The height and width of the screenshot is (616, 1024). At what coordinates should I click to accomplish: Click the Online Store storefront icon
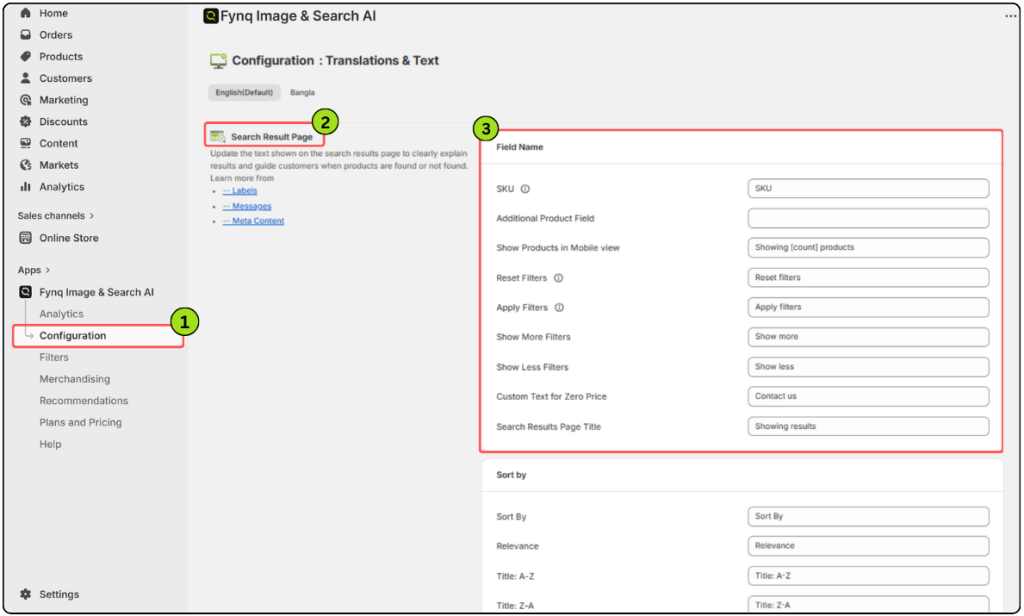tap(25, 238)
